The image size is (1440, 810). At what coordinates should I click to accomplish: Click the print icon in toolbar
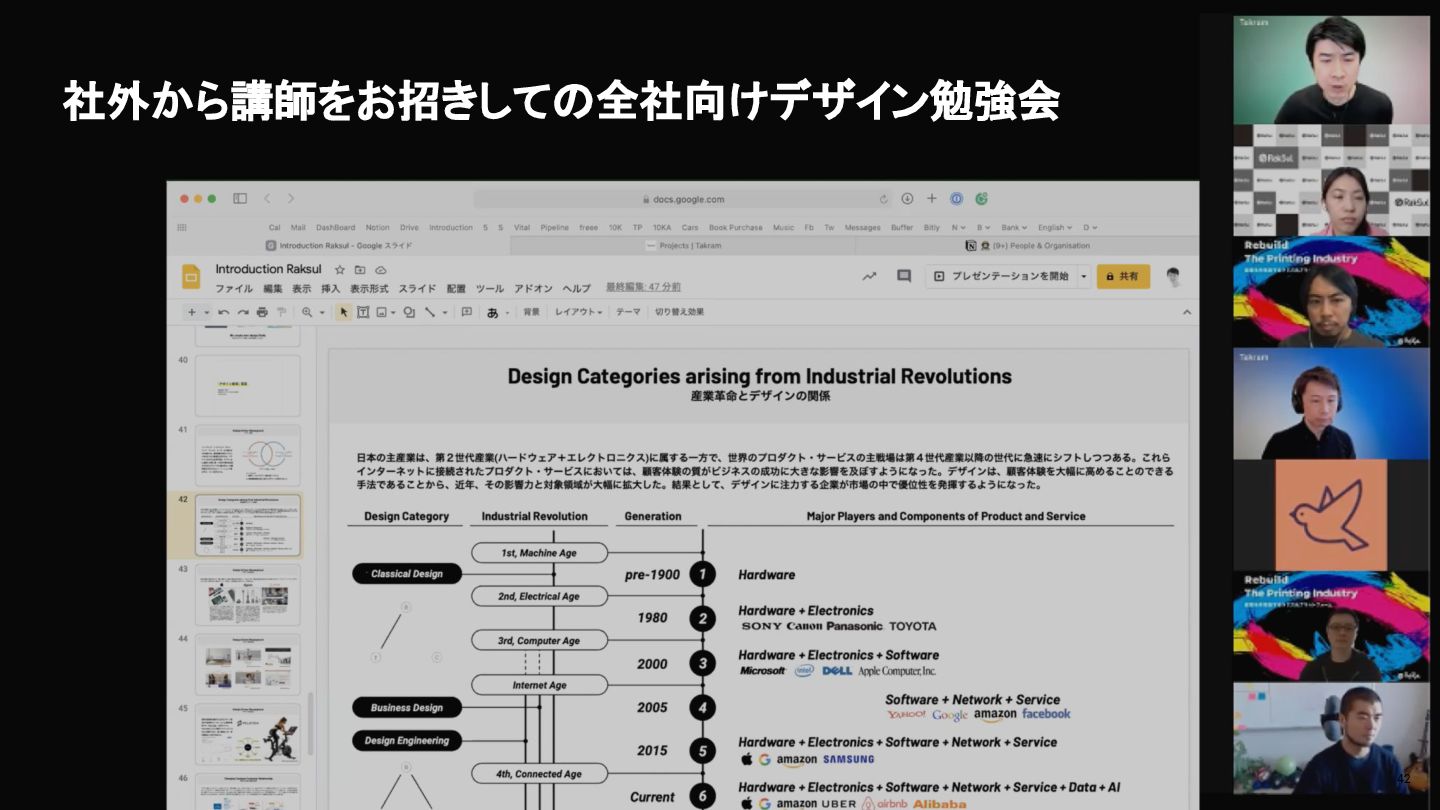[262, 312]
